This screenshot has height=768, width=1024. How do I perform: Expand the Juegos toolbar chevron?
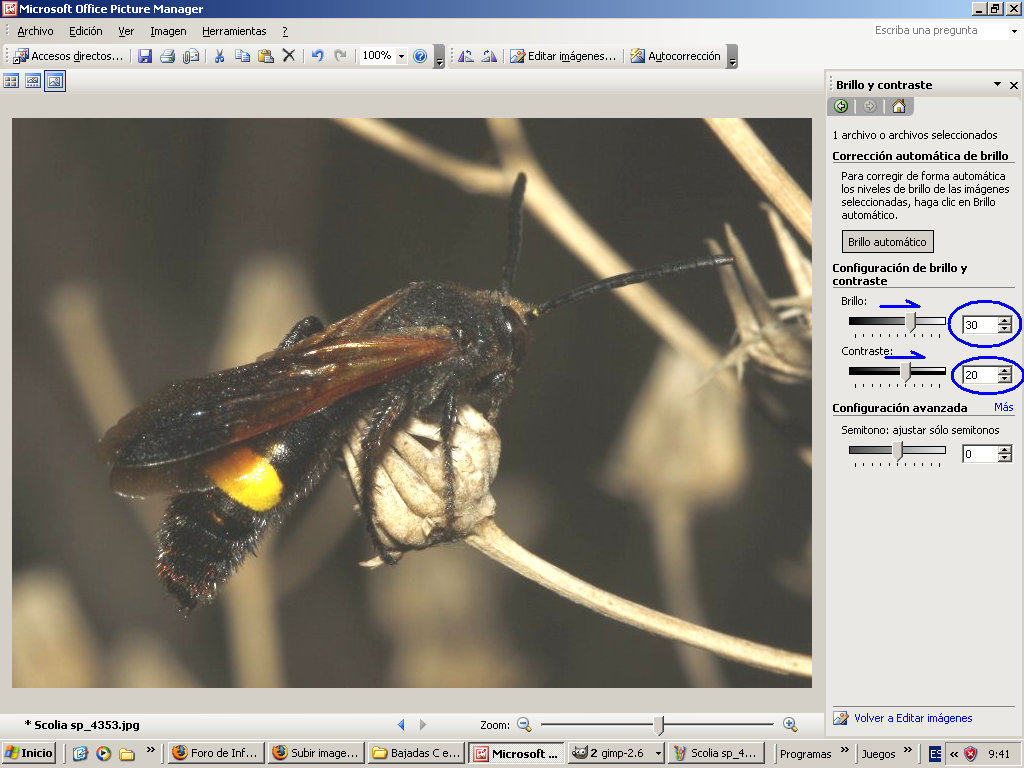[908, 750]
